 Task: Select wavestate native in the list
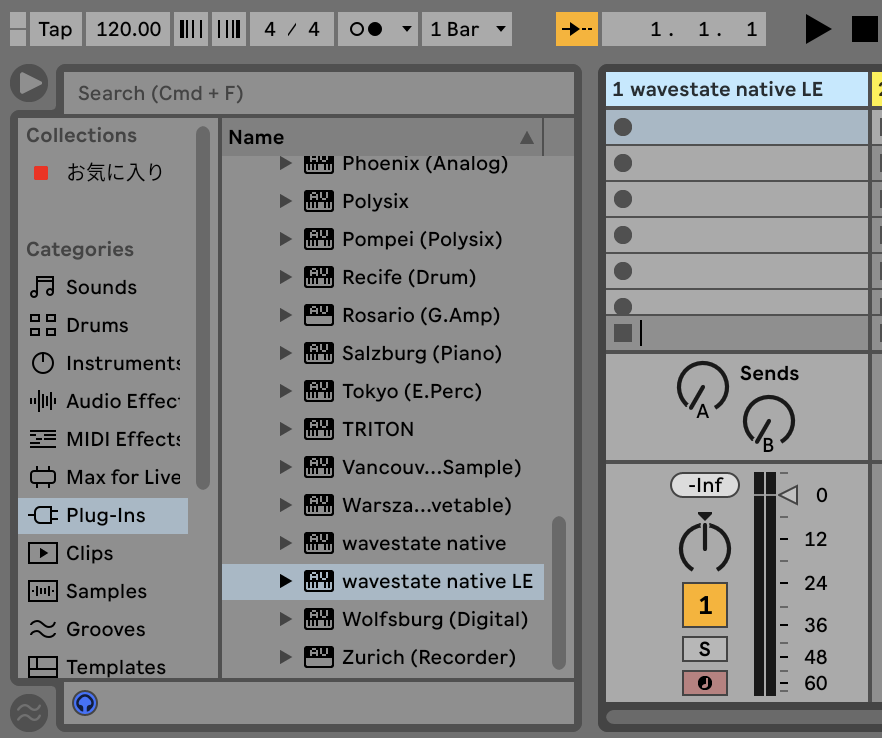point(382,543)
